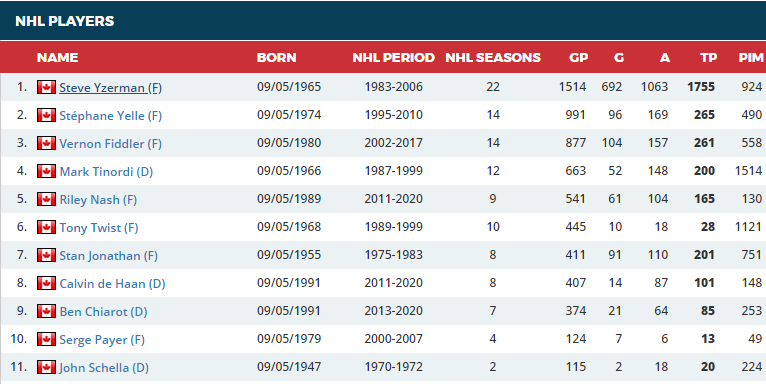This screenshot has width=766, height=384.
Task: Sort by NHL SEASONS header
Action: pyautogui.click(x=493, y=58)
